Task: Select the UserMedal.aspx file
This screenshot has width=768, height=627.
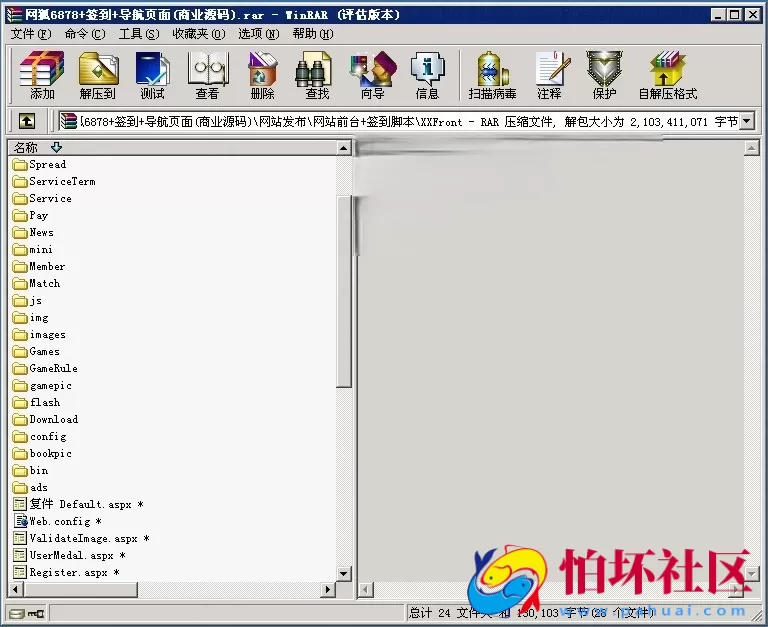Action: 69,556
